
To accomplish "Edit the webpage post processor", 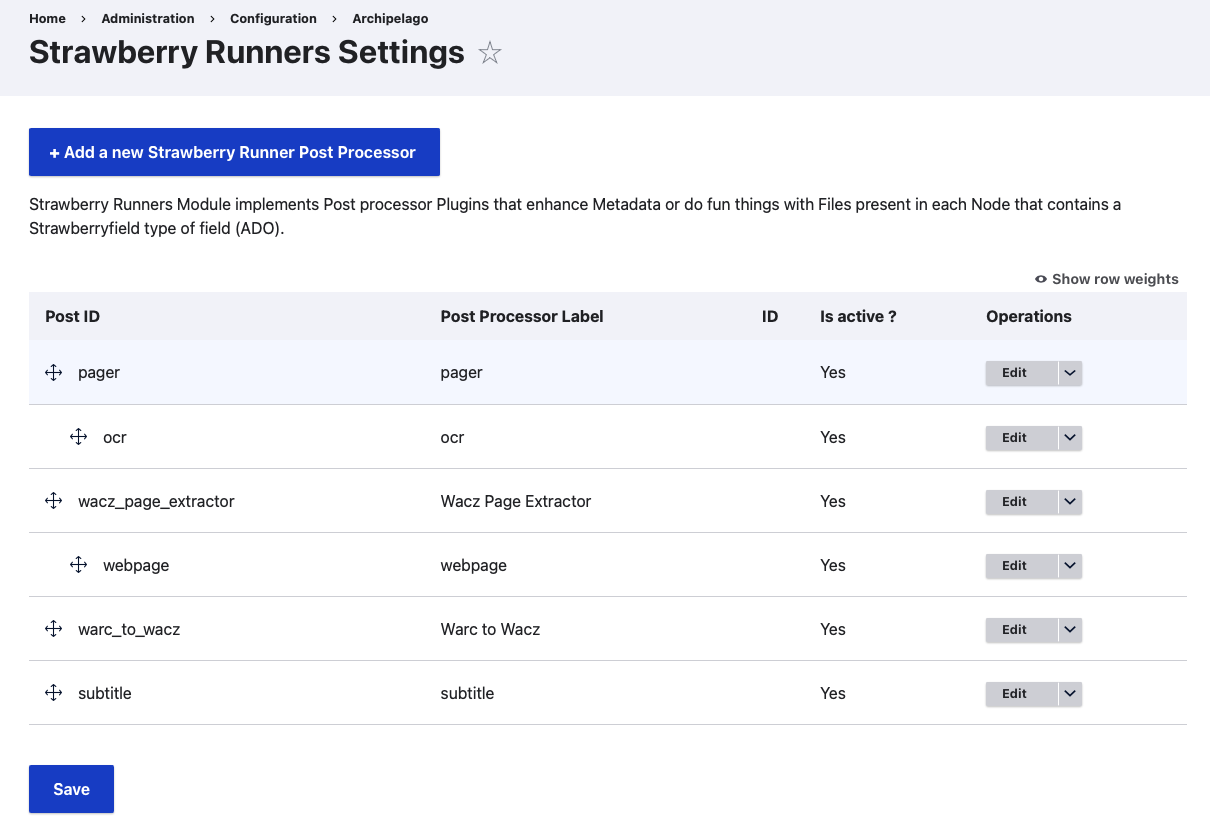I will pos(1021,566).
